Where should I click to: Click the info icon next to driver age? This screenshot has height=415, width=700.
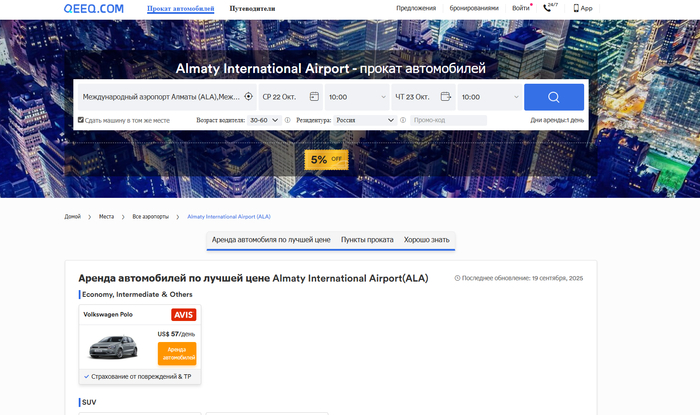pyautogui.click(x=288, y=120)
